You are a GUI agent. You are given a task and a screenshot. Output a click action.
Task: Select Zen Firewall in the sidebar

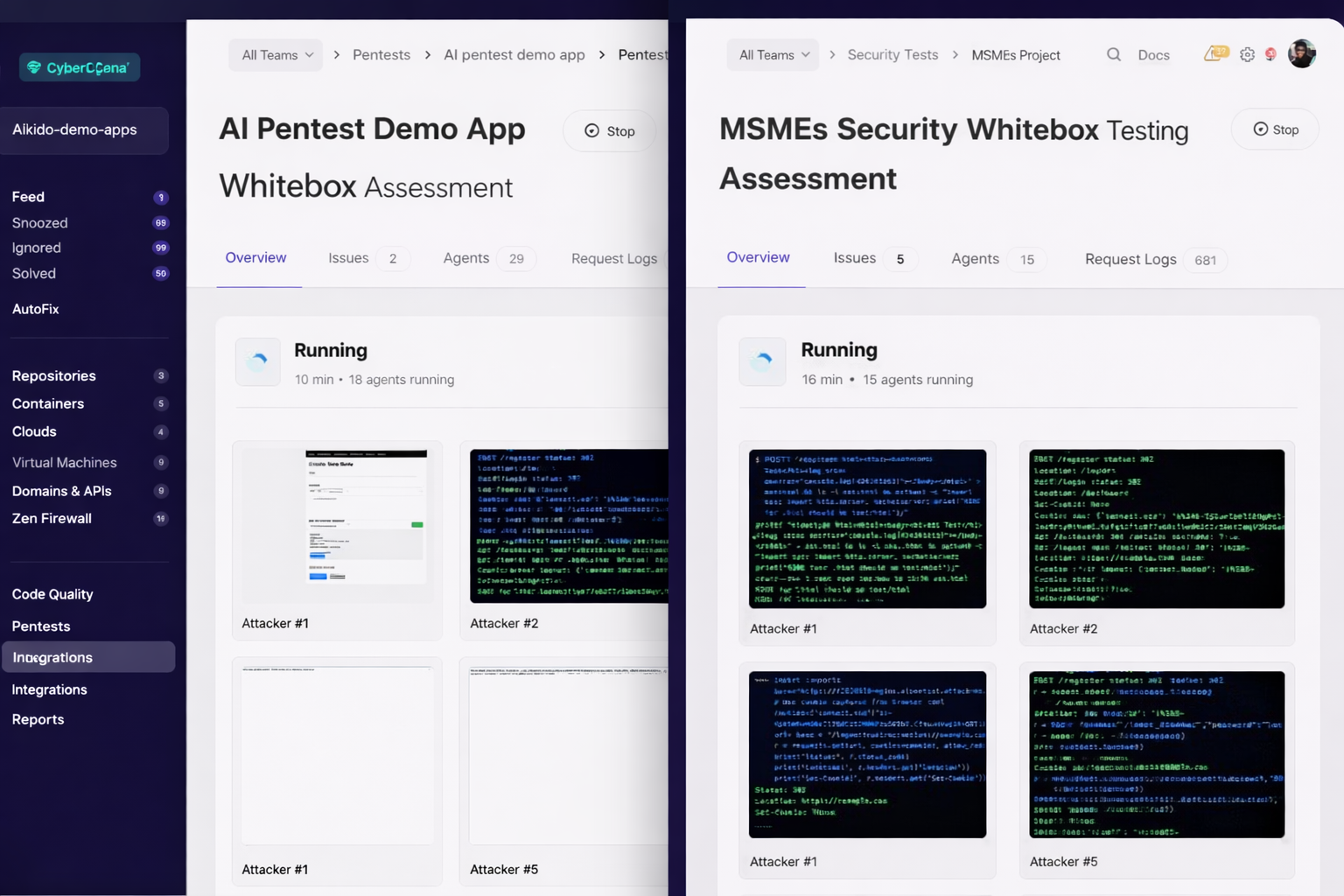52,518
